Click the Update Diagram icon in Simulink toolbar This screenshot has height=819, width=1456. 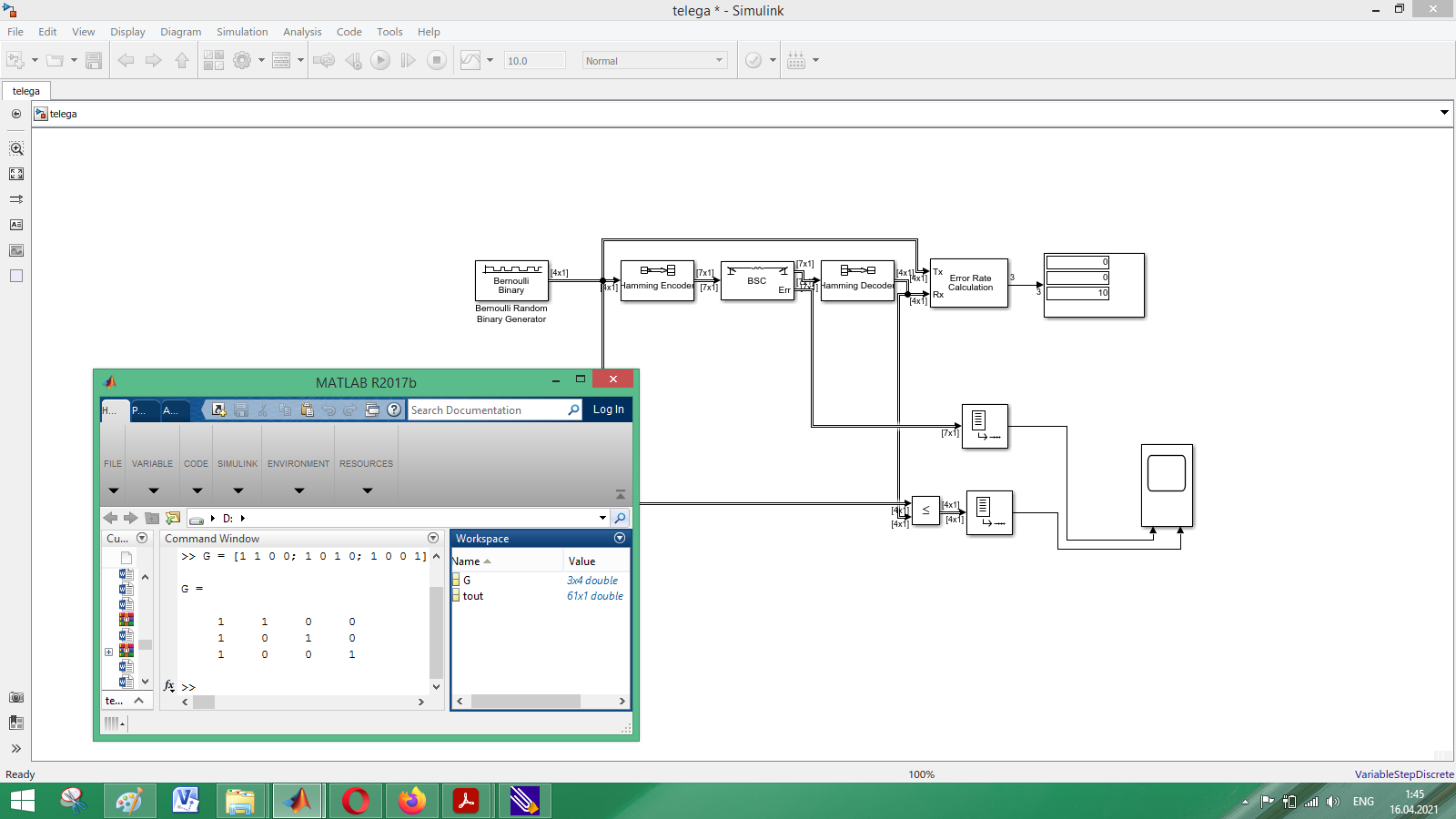click(x=324, y=61)
